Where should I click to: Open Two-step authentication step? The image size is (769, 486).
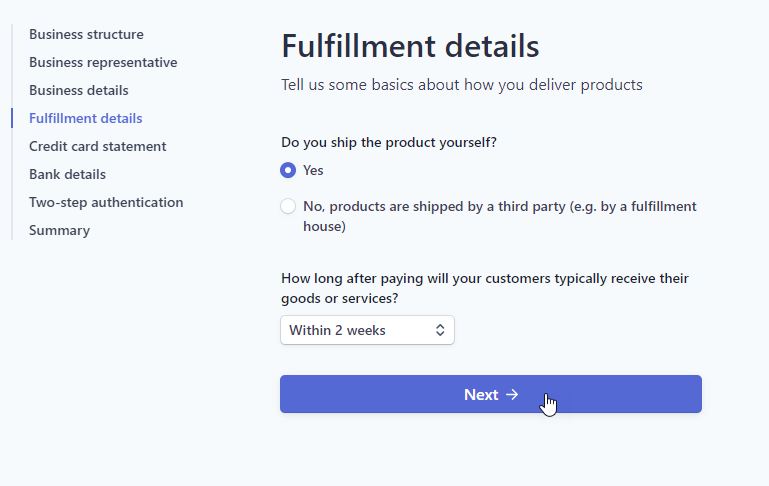pyautogui.click(x=106, y=202)
